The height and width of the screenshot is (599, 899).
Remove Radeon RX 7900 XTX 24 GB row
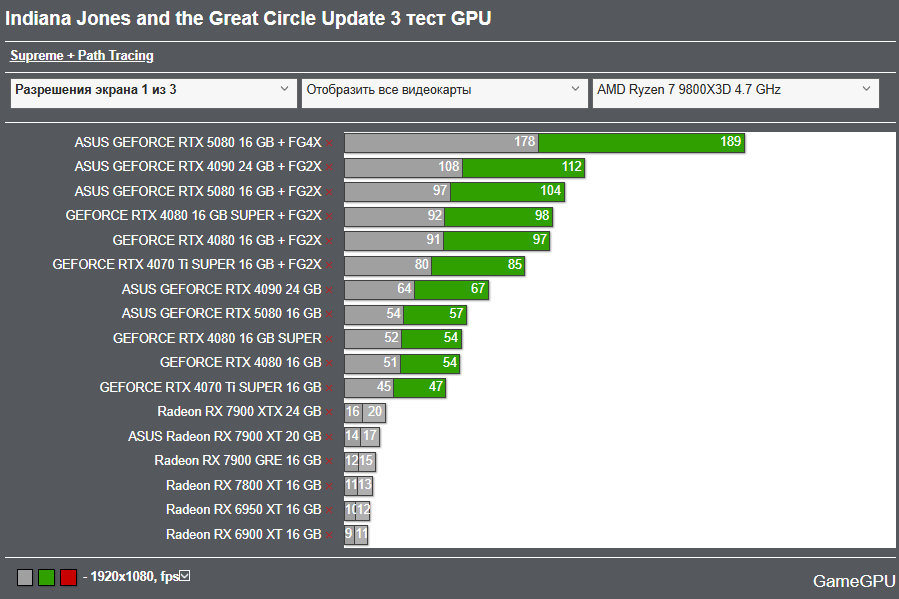pyautogui.click(x=329, y=413)
